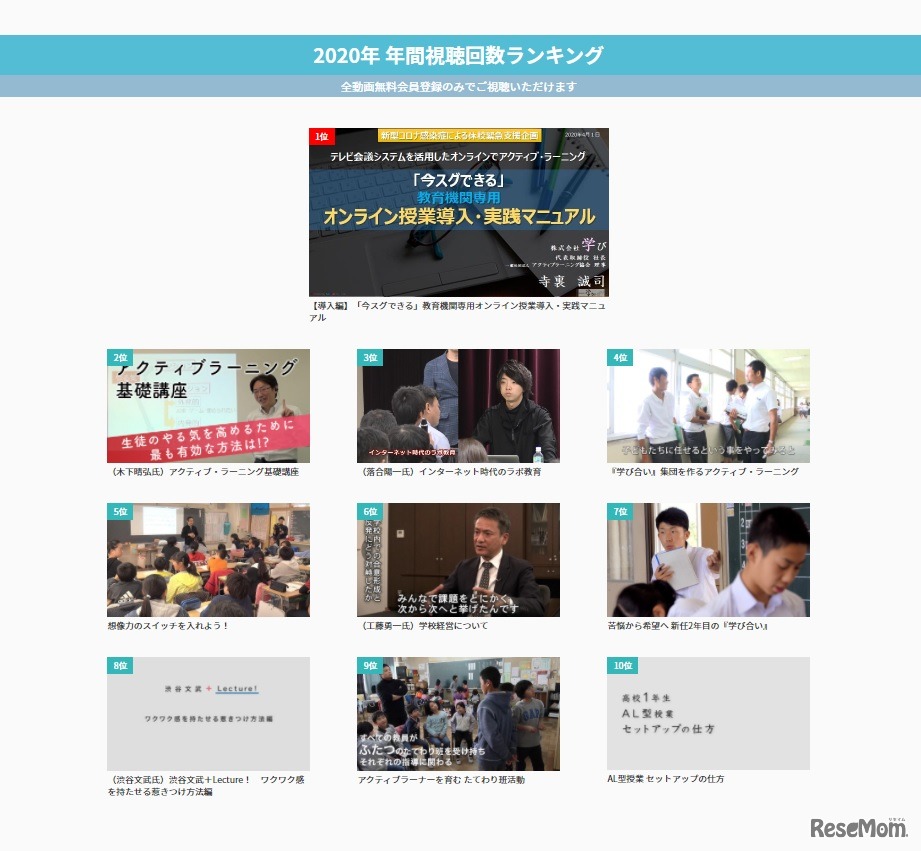
Task: Click the 3位 rank badge
Action: point(370,356)
